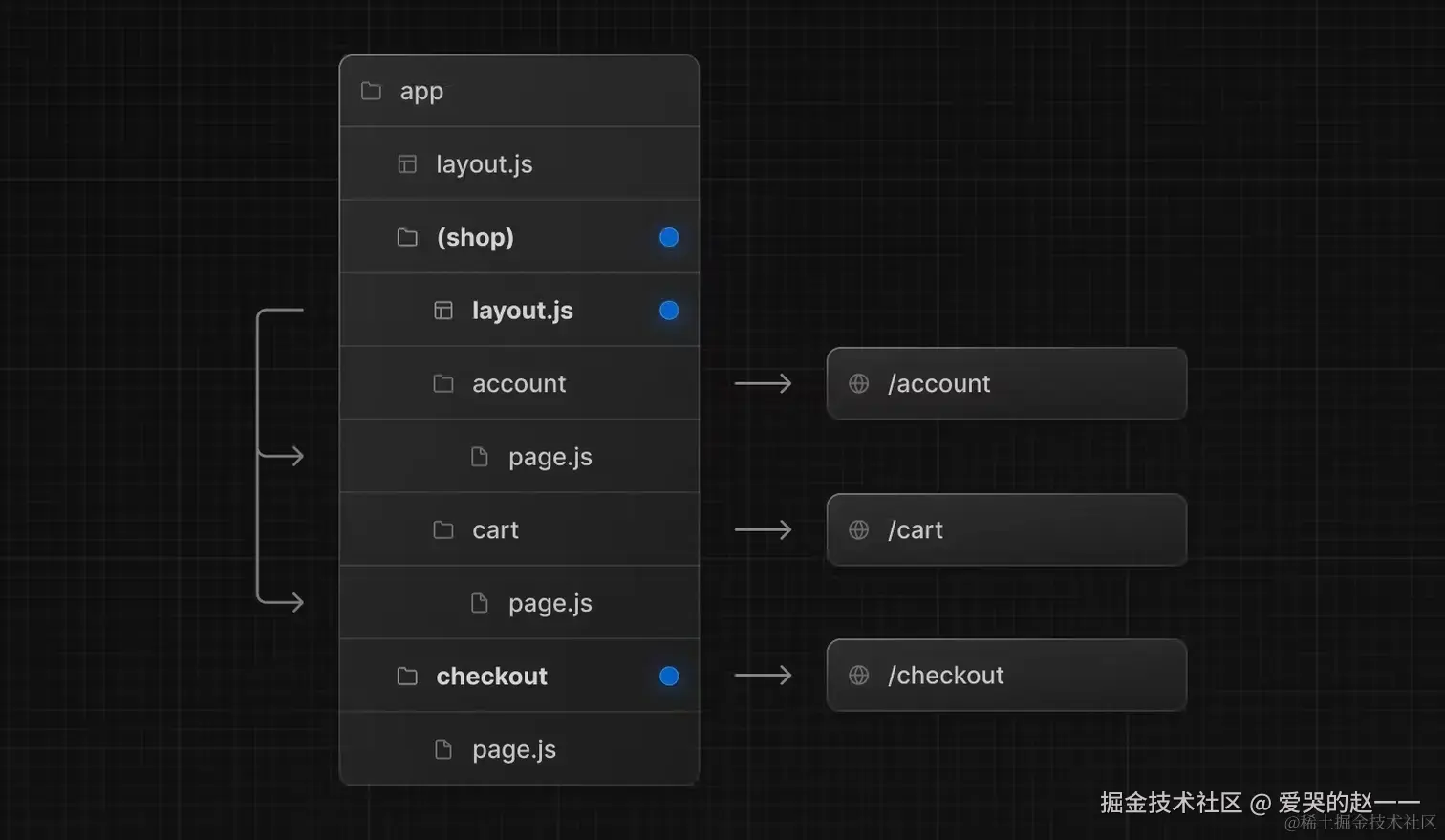Click the arrow pointing to /cart
This screenshot has width=1445, height=840.
click(x=763, y=529)
